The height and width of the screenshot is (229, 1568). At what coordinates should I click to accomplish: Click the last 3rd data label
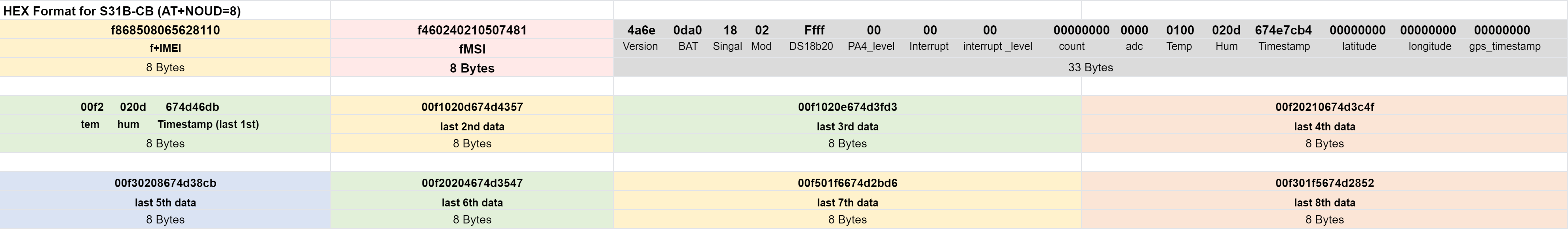847,127
